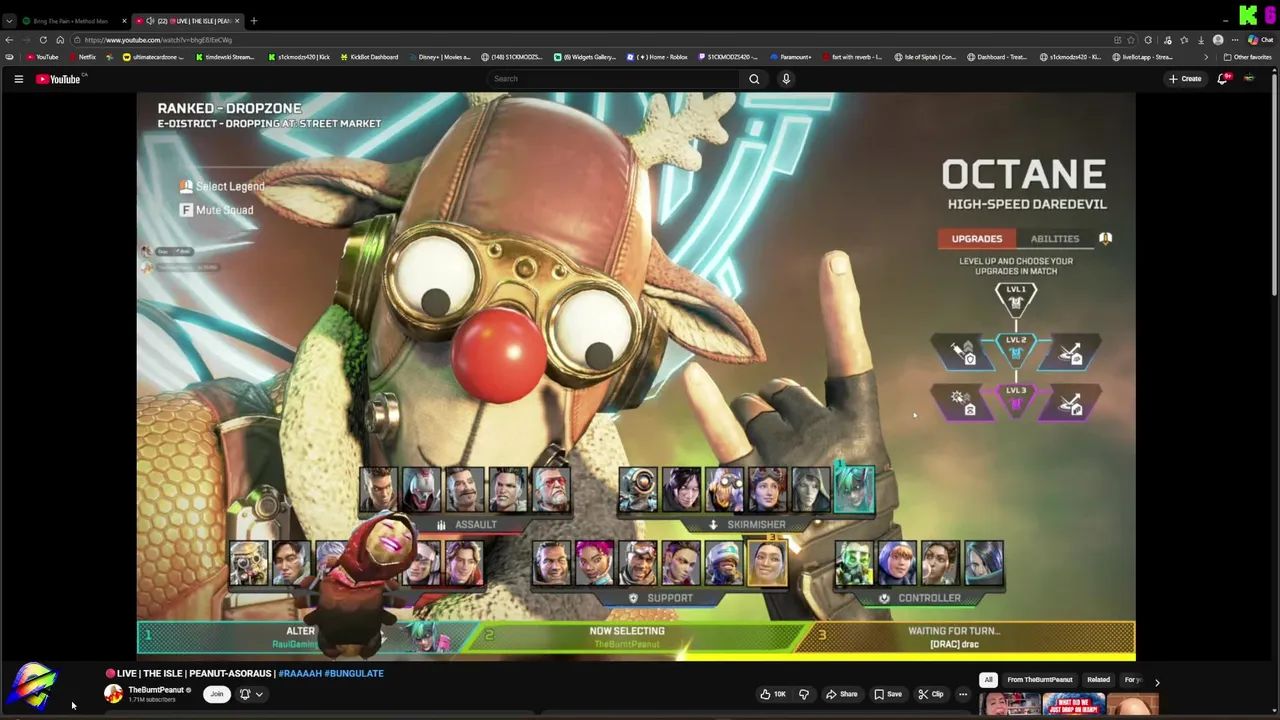Open the browser home page
The width and height of the screenshot is (1280, 720).
[x=60, y=40]
